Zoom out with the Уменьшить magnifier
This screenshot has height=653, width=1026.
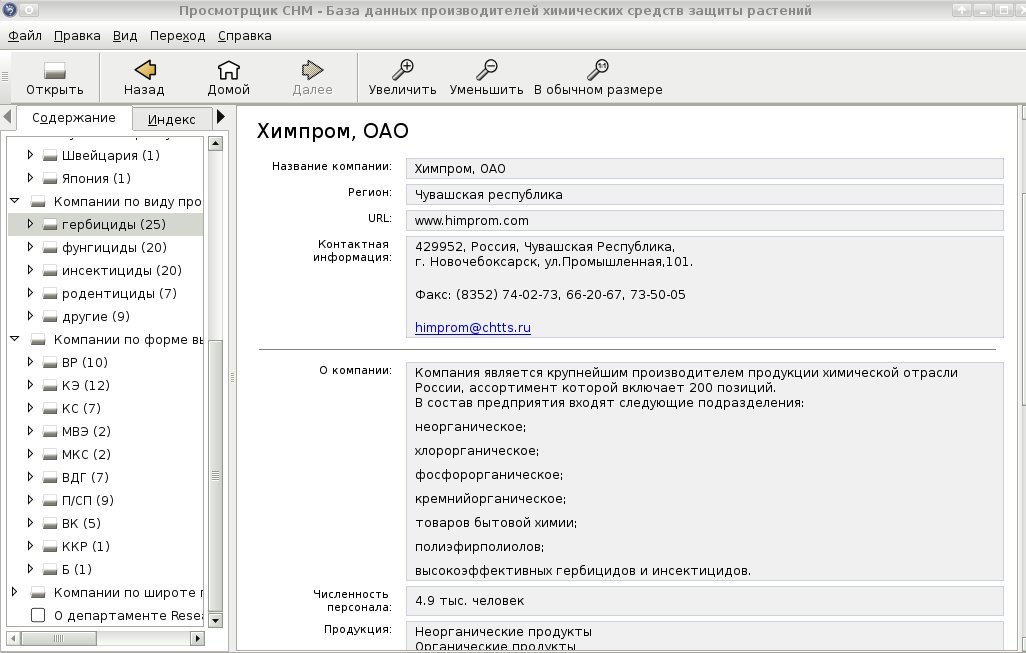(486, 69)
